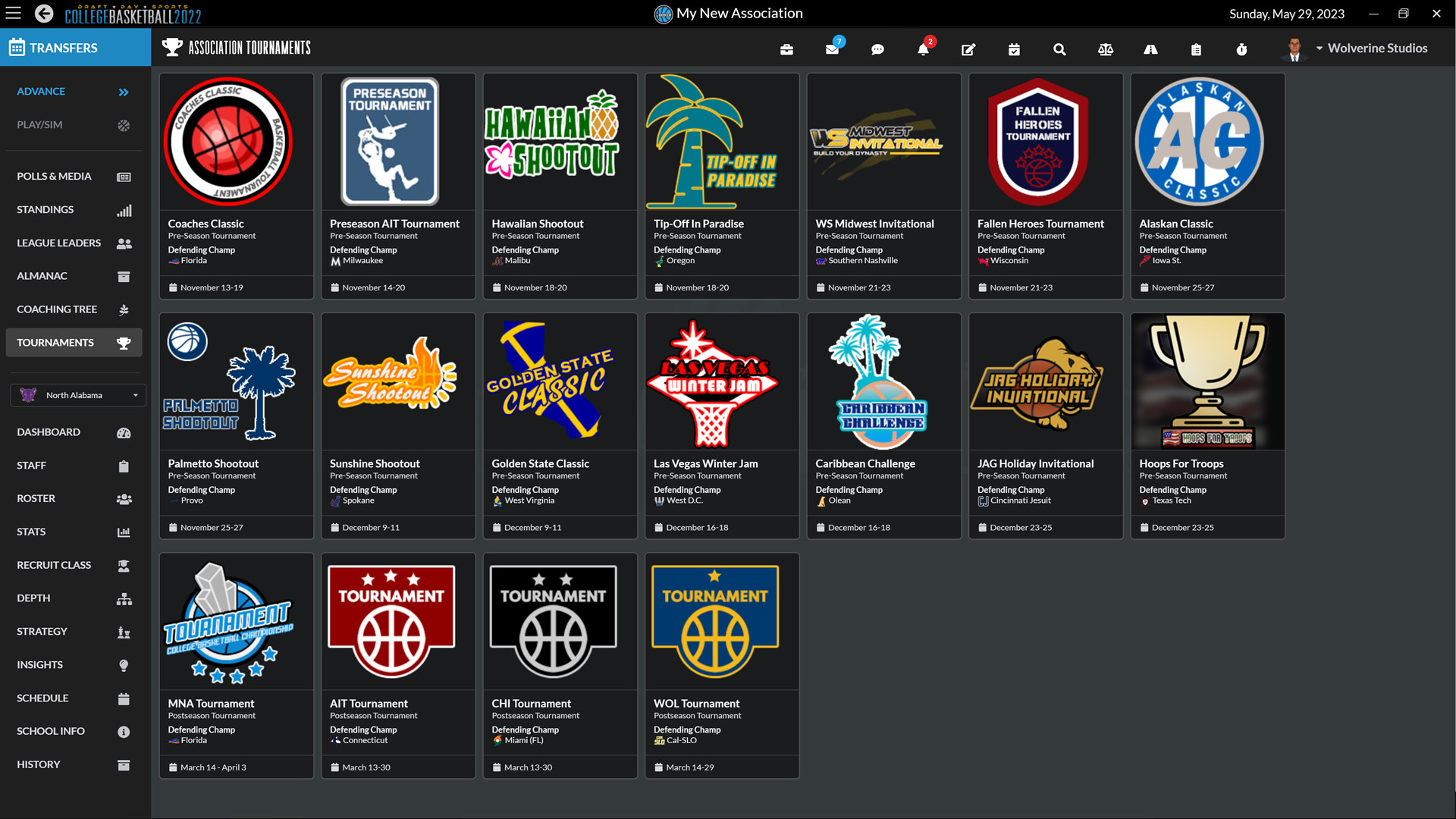Select the trade balance scales icon
Viewport: 1456px width, 819px height.
point(1105,49)
